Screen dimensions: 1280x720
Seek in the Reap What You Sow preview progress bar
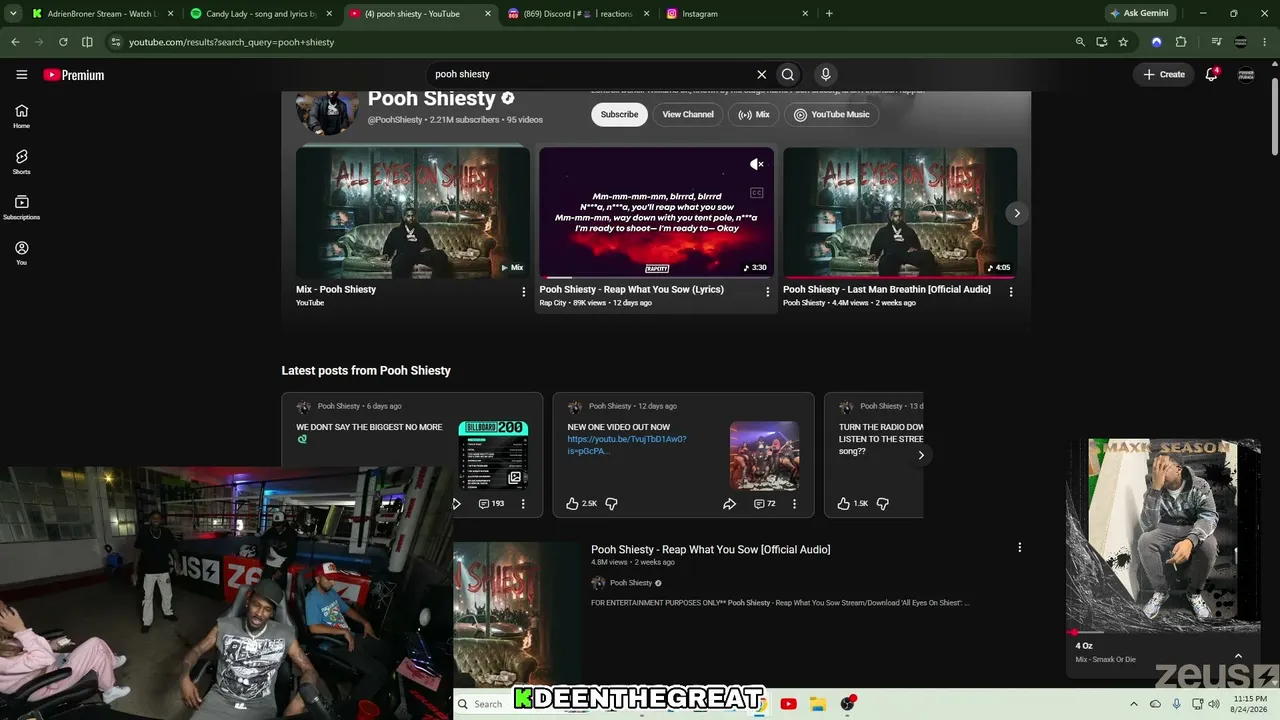[656, 277]
